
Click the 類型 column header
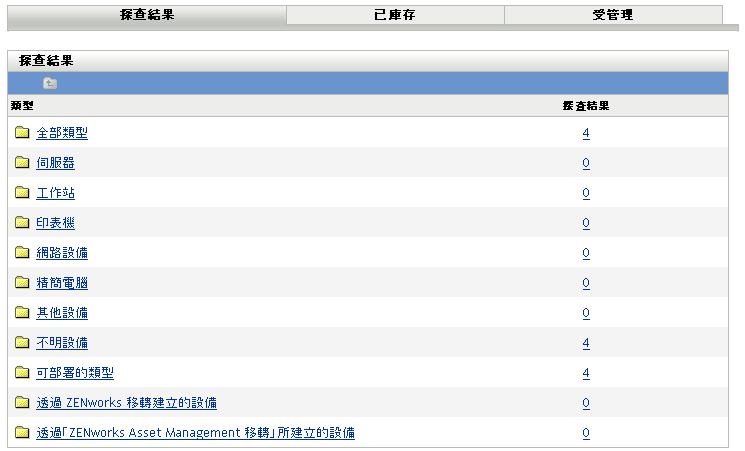(x=22, y=106)
